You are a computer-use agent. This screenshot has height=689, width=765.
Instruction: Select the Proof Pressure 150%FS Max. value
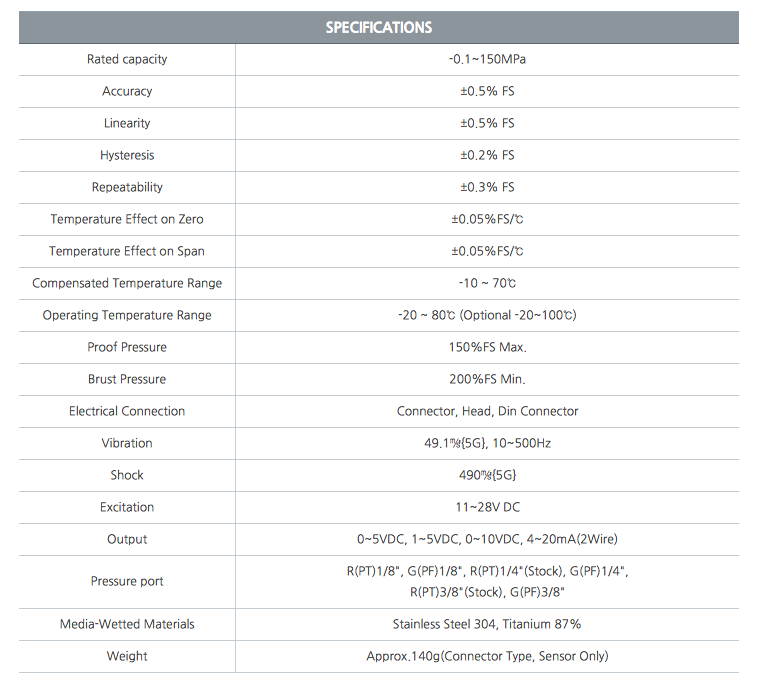[487, 347]
